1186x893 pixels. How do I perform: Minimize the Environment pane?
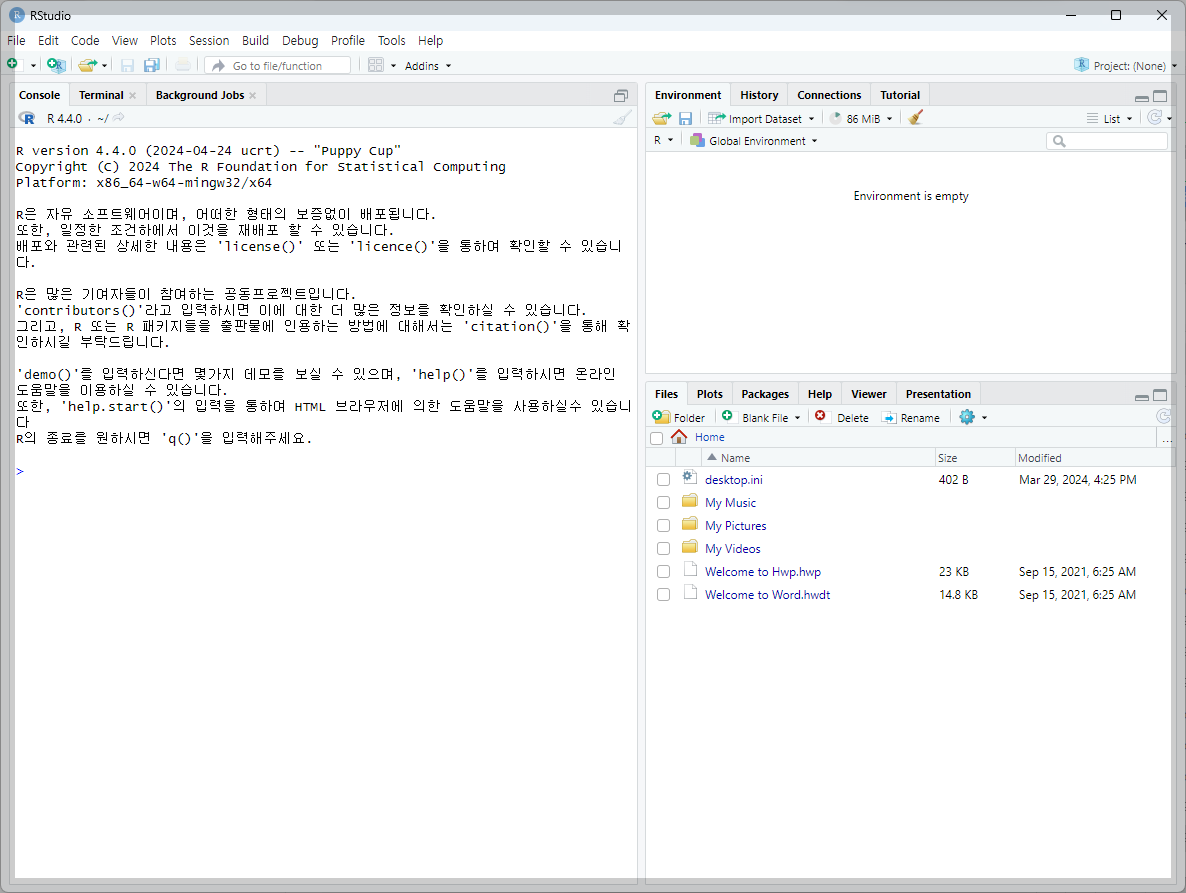tap(1142, 98)
